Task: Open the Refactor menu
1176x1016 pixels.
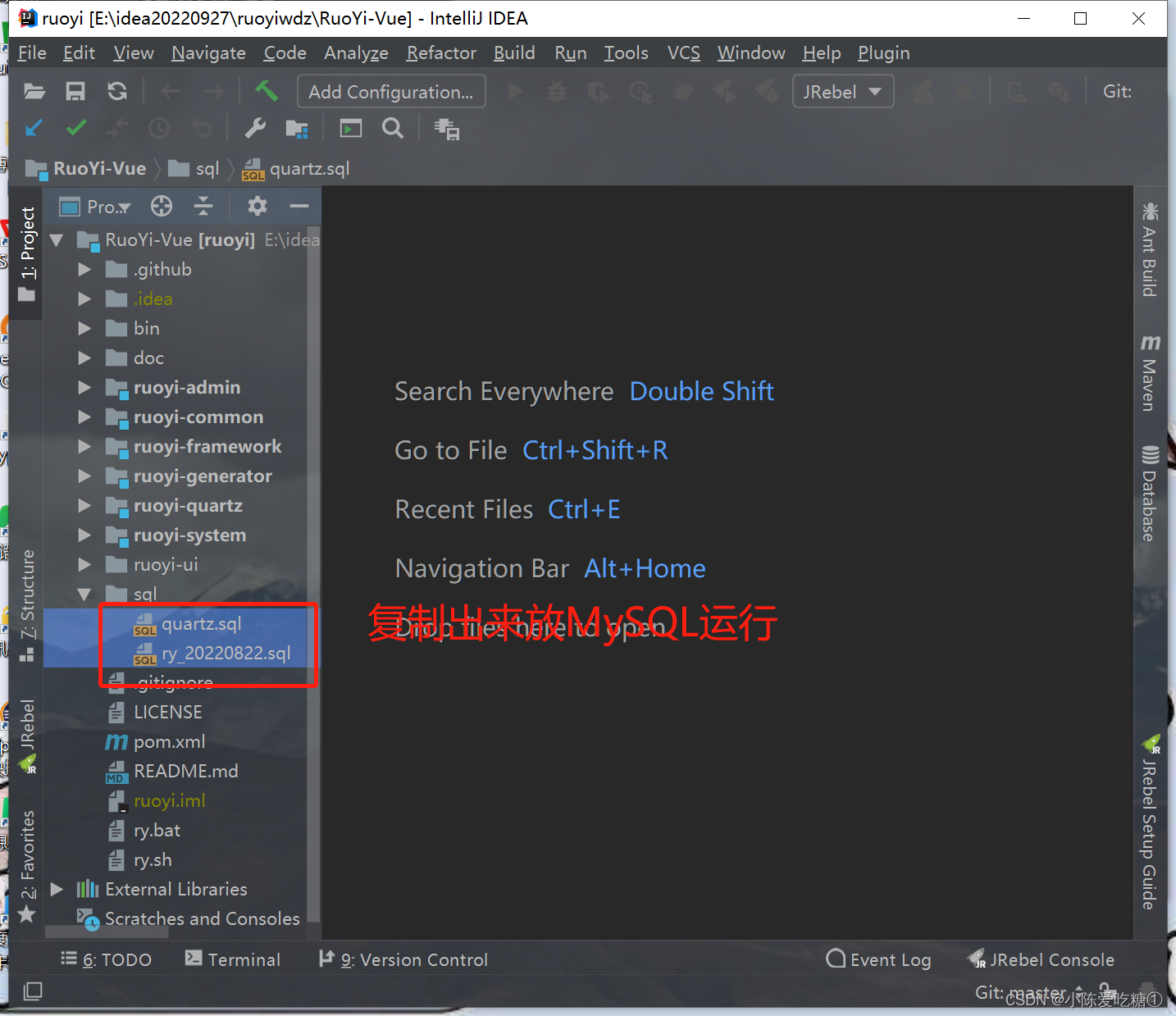Action: coord(441,52)
